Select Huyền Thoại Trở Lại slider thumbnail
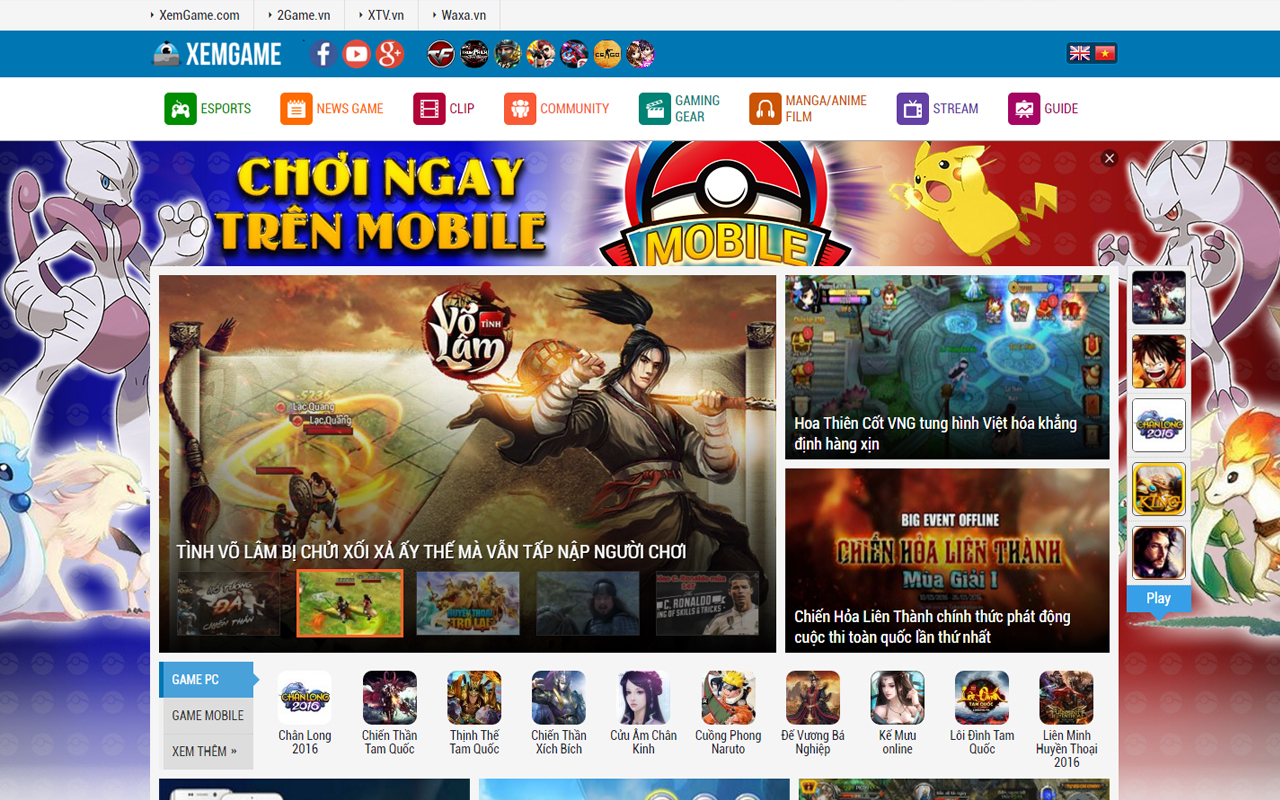Image resolution: width=1280 pixels, height=800 pixels. click(468, 603)
